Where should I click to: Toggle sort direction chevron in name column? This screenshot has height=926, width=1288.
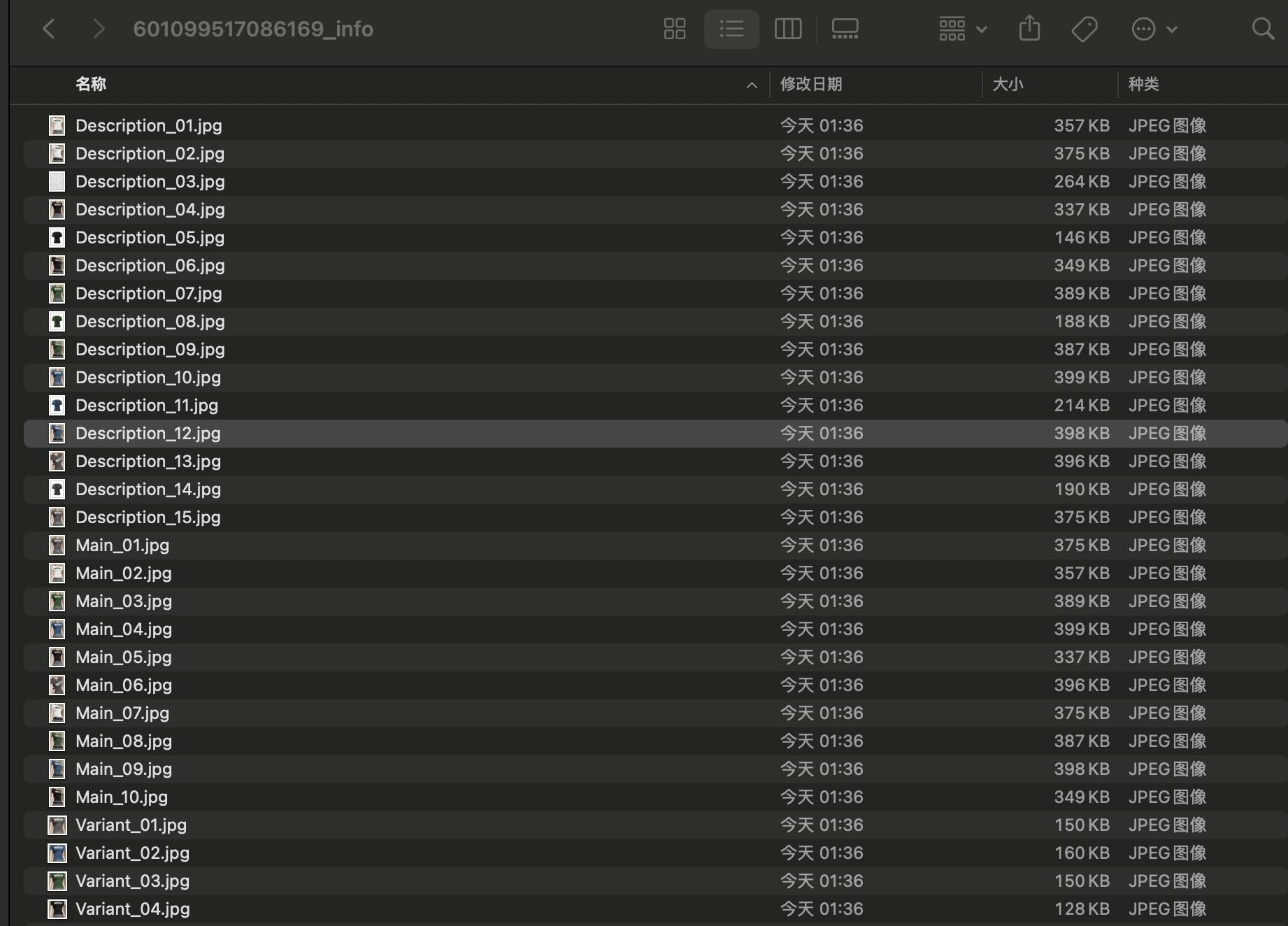752,85
